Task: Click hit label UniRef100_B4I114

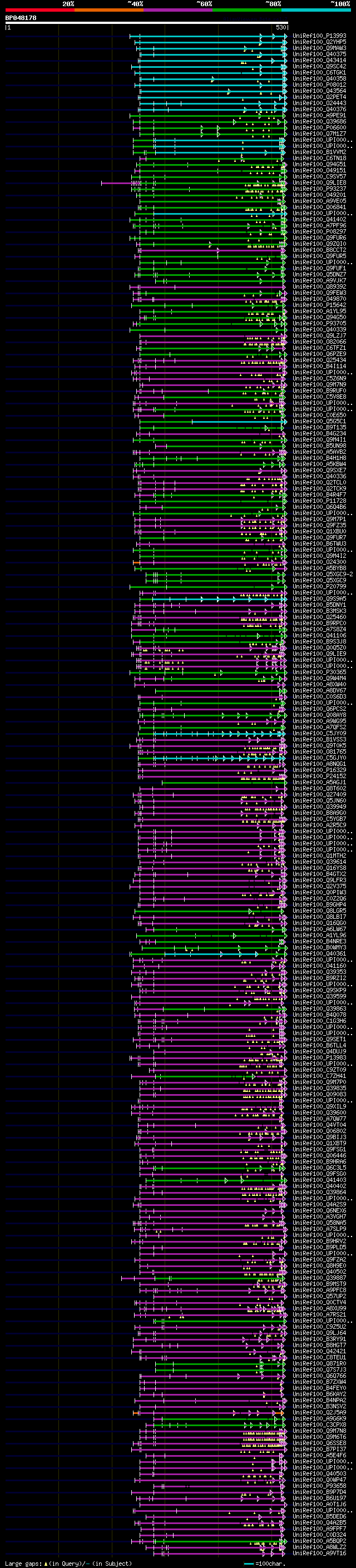Action: pyautogui.click(x=319, y=366)
